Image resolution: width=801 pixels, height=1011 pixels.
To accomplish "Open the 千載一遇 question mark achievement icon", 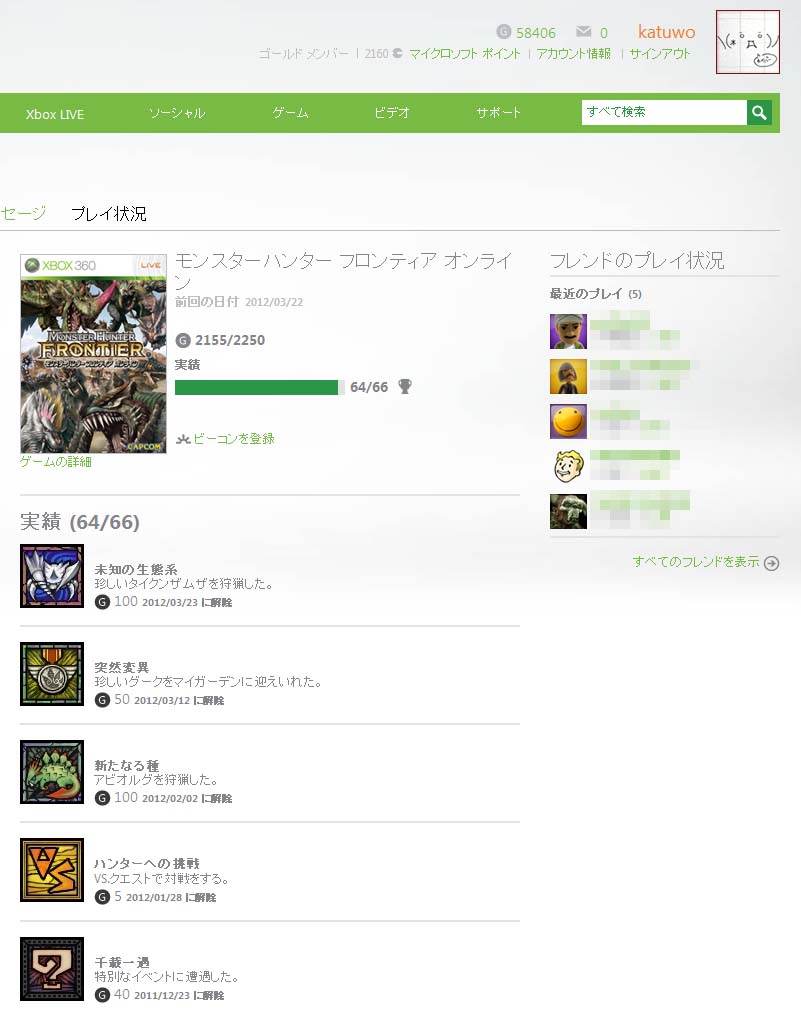I will point(52,968).
